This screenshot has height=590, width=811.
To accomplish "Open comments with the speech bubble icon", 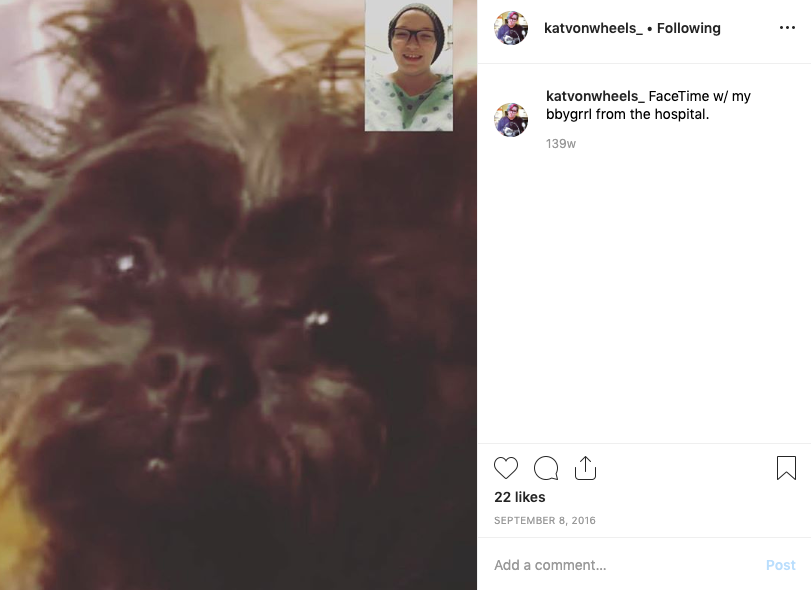I will tap(546, 468).
